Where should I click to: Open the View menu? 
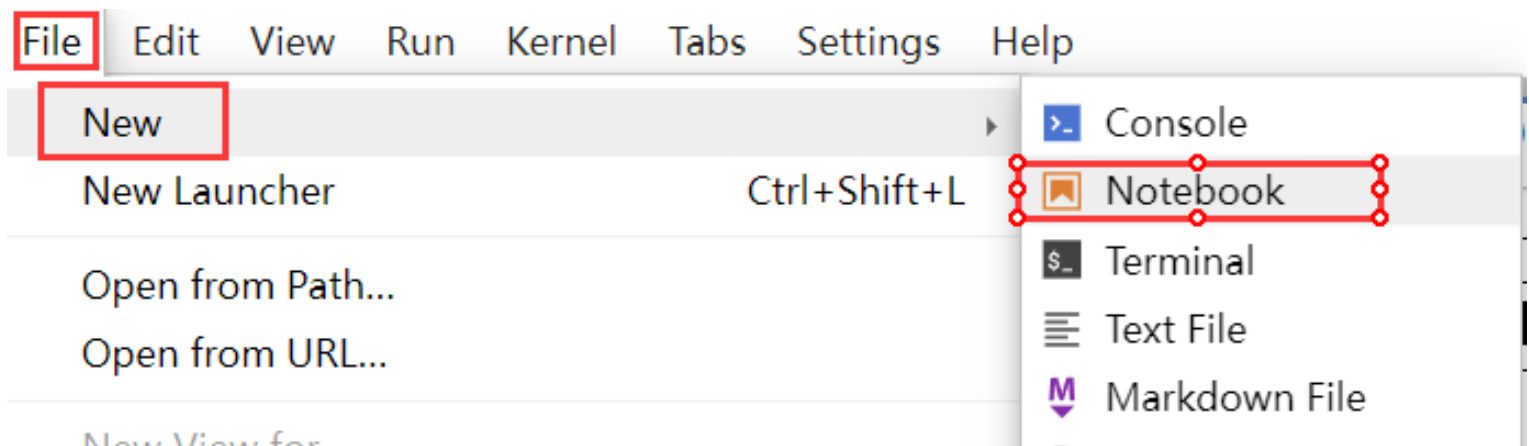(x=292, y=42)
